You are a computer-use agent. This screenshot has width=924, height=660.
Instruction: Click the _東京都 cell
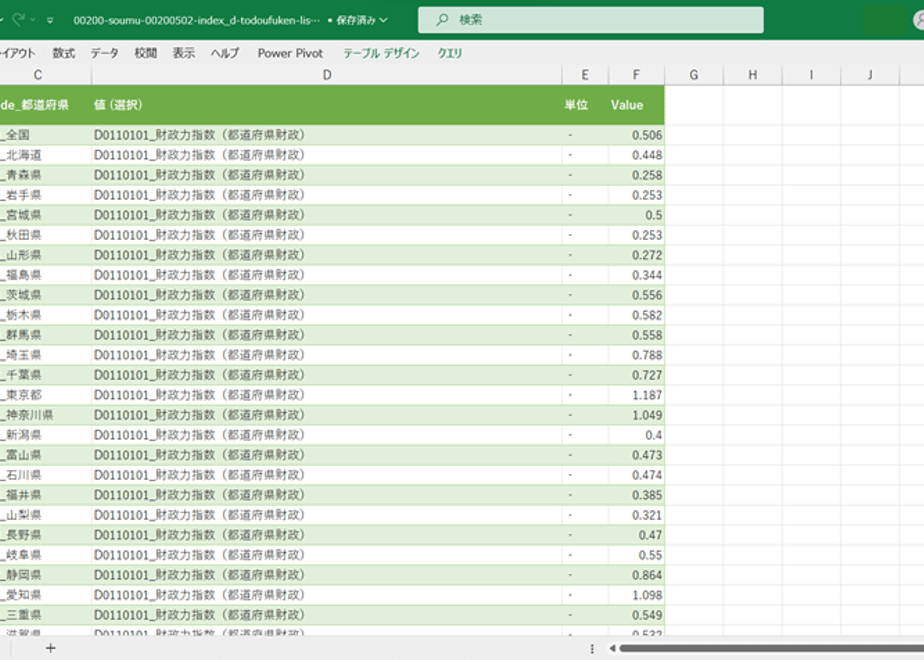(x=45, y=395)
